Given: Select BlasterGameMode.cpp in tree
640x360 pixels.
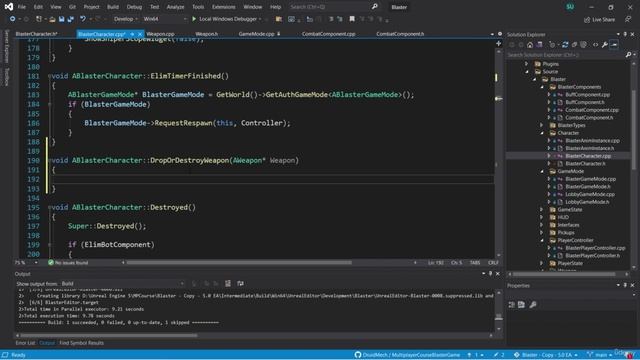Looking at the screenshot, I should tap(591, 179).
